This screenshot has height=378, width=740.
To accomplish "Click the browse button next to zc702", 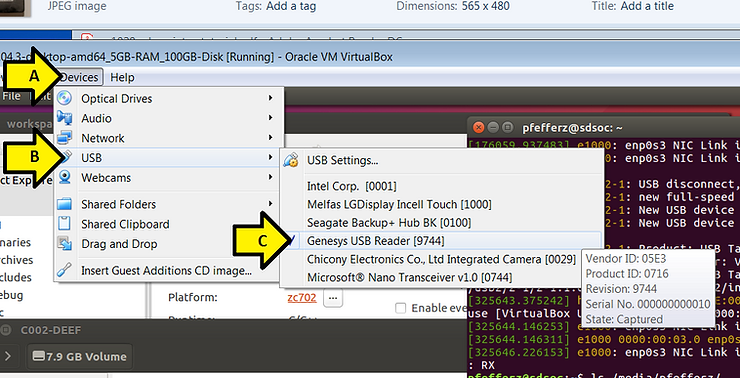I will pos(333,298).
